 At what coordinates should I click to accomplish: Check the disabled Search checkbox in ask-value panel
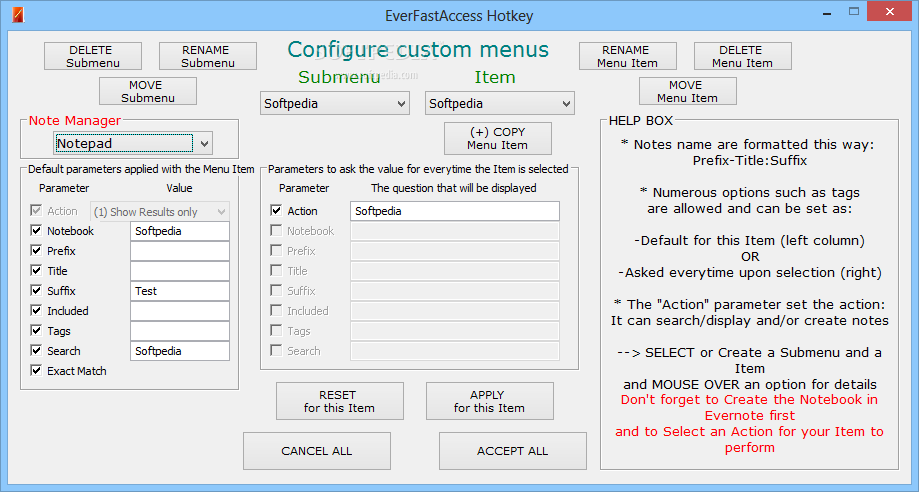pos(276,351)
